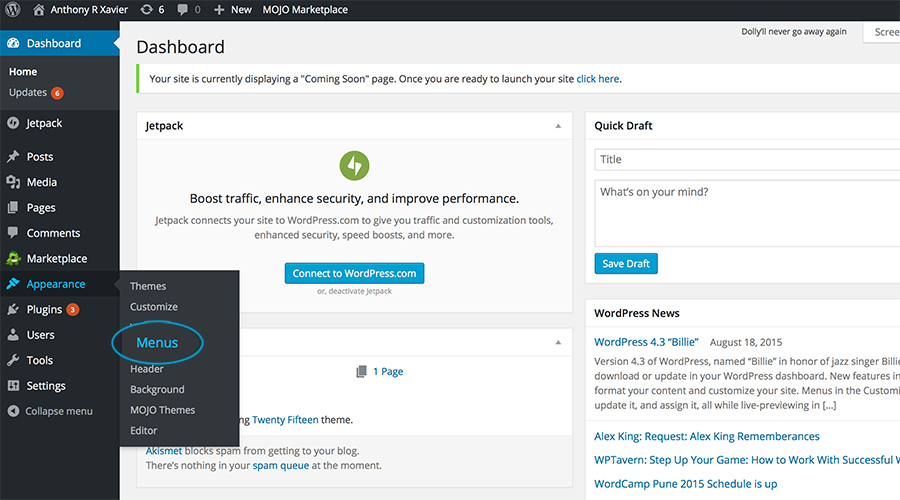Open the WPTavern Step Up Your Game link
Viewport: 900px width, 500px height.
747,460
